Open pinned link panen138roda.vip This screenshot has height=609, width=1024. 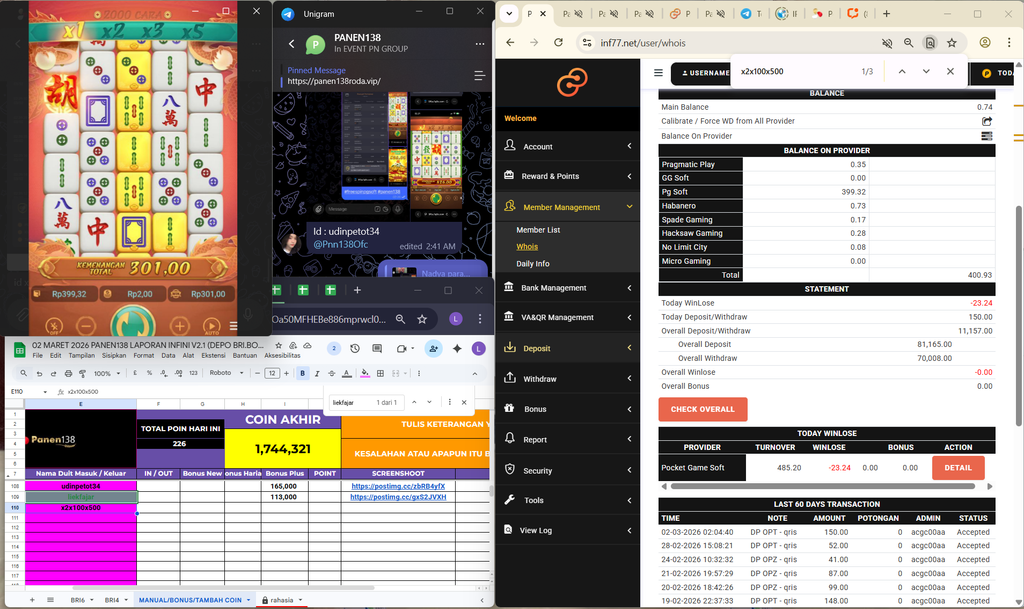(x=334, y=81)
